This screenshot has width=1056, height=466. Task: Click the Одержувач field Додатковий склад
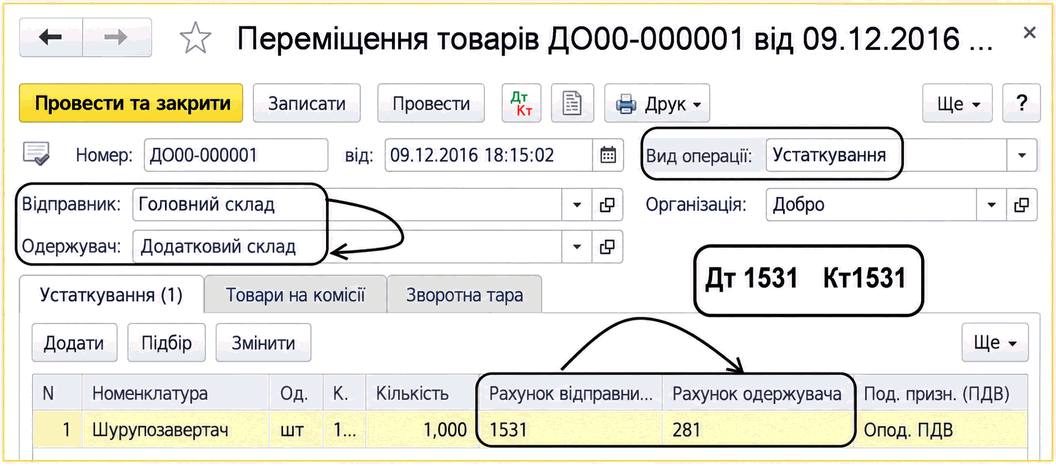pos(348,246)
